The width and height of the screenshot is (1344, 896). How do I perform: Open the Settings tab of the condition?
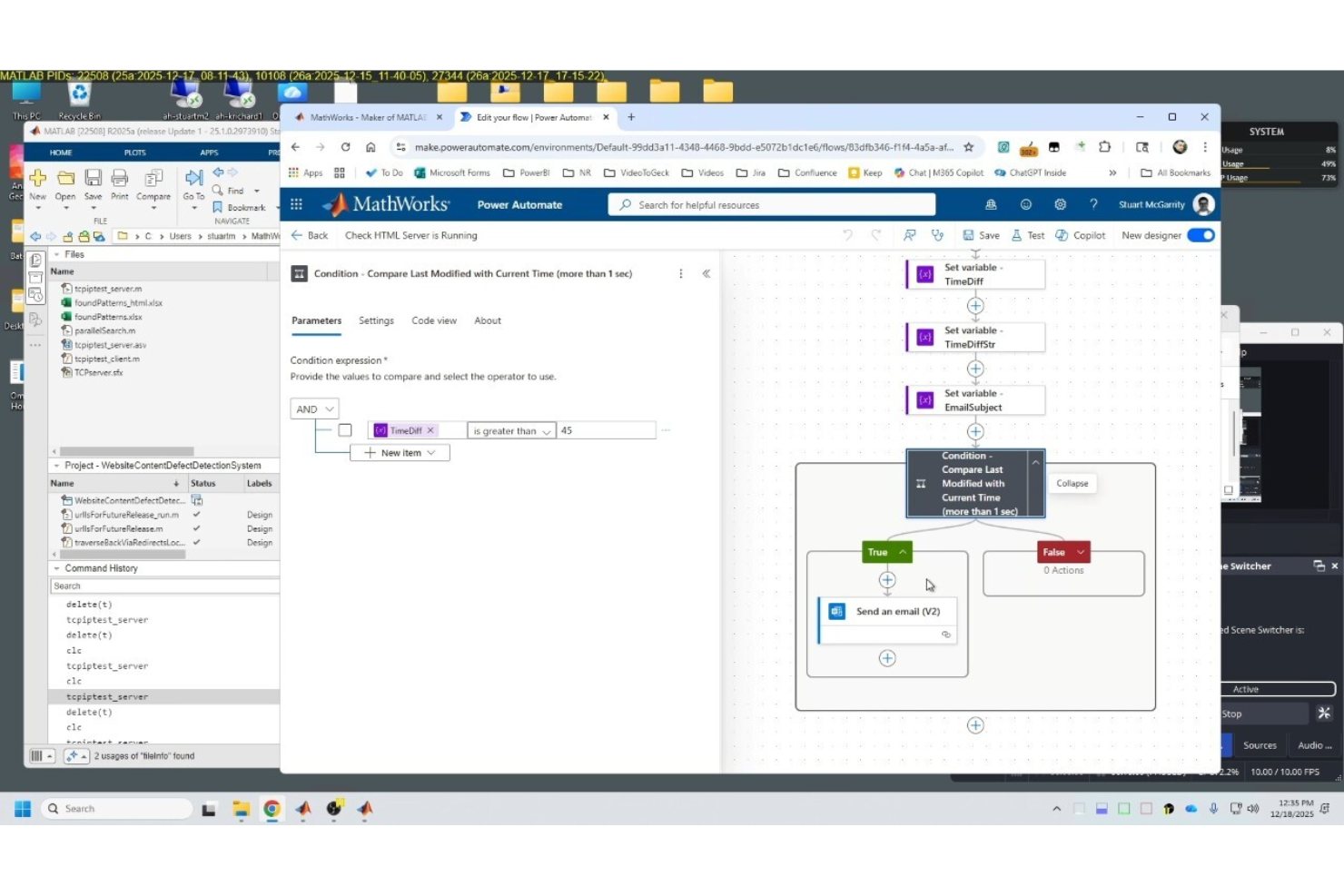coord(376,320)
